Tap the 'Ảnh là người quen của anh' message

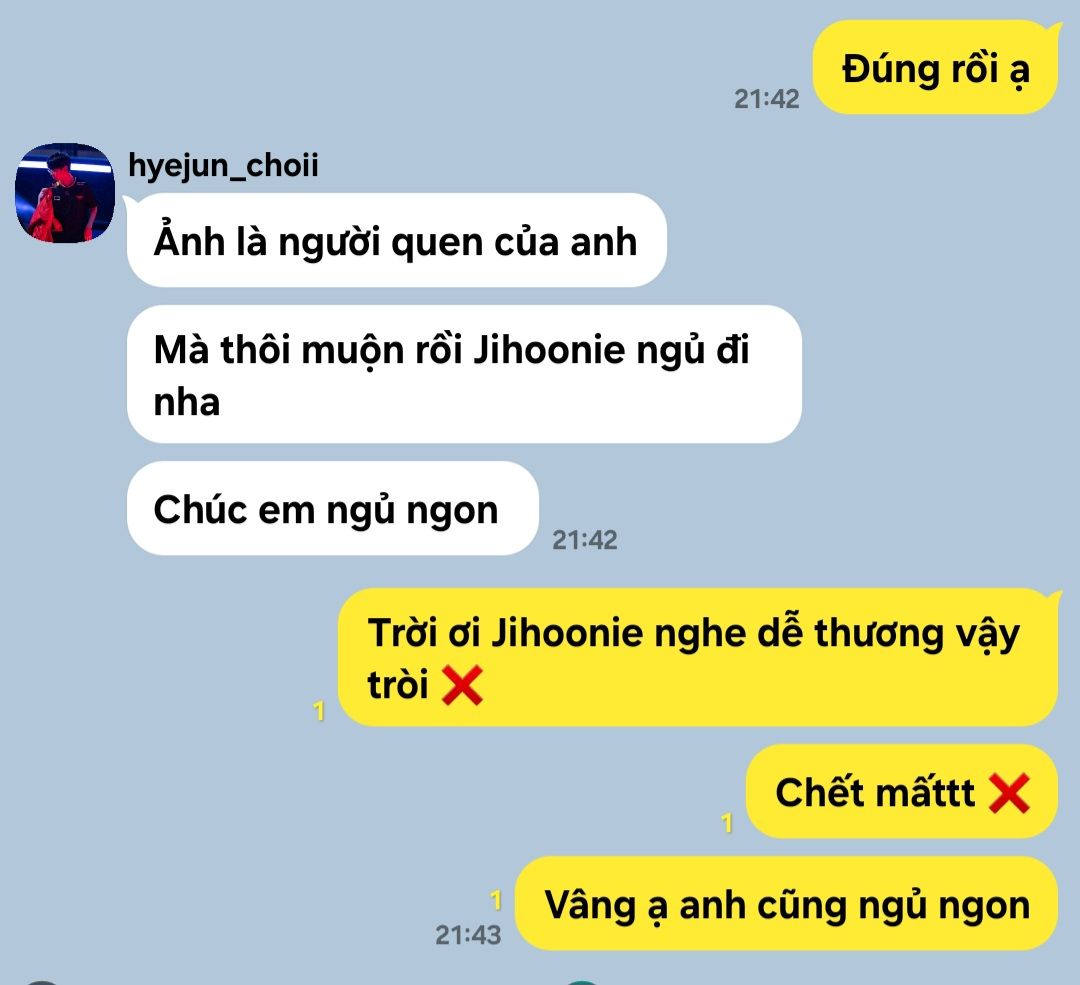[397, 240]
